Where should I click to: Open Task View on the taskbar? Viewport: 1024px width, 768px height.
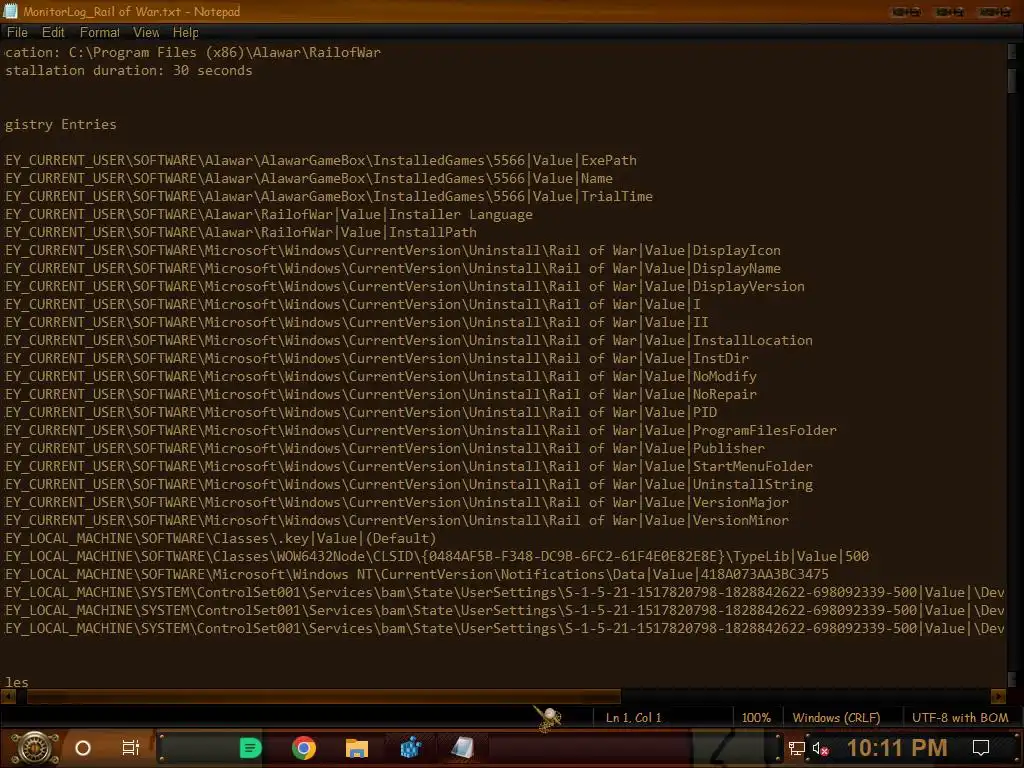point(131,748)
